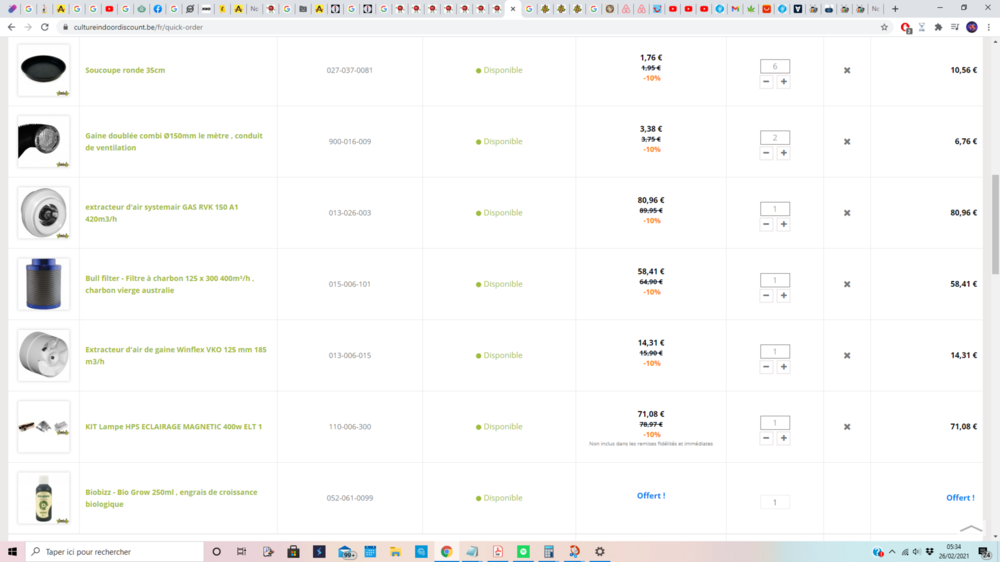
Task: Open extracteur d'air systemair GAS RVK link
Action: tap(162, 213)
